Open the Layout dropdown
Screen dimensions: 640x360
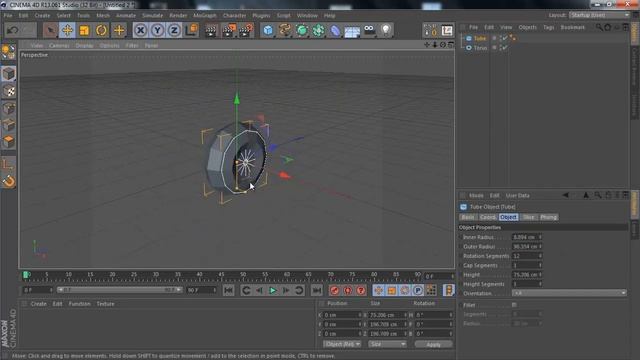click(599, 15)
